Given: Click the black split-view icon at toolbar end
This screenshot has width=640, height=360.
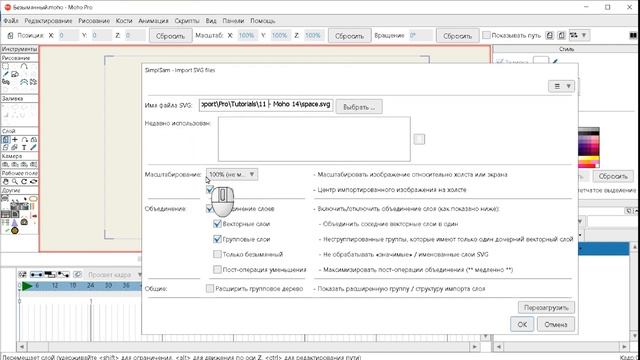Looking at the screenshot, I should point(633,36).
